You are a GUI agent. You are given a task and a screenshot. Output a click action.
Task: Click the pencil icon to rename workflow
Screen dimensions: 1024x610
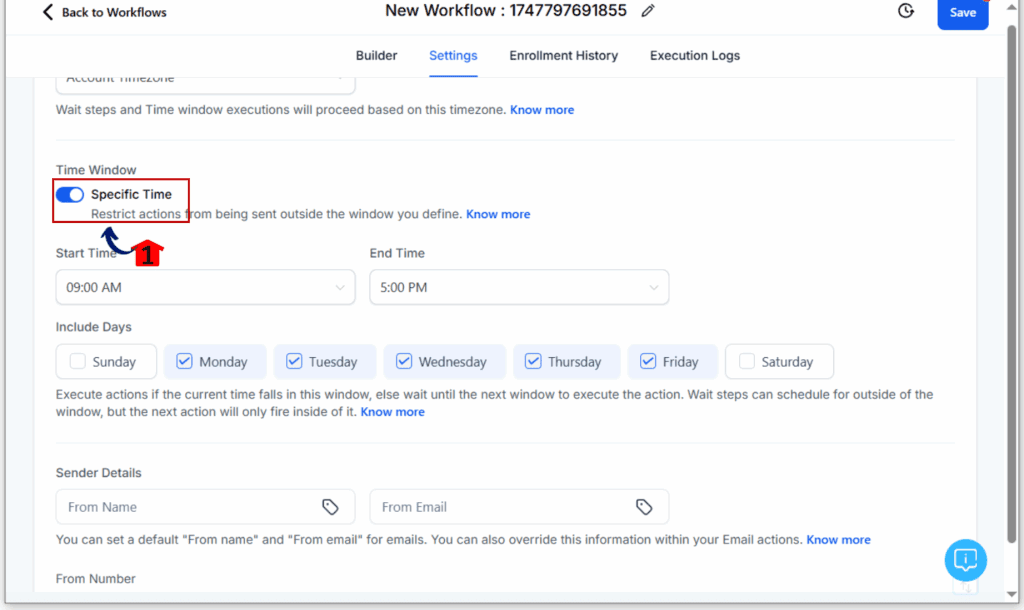(648, 11)
